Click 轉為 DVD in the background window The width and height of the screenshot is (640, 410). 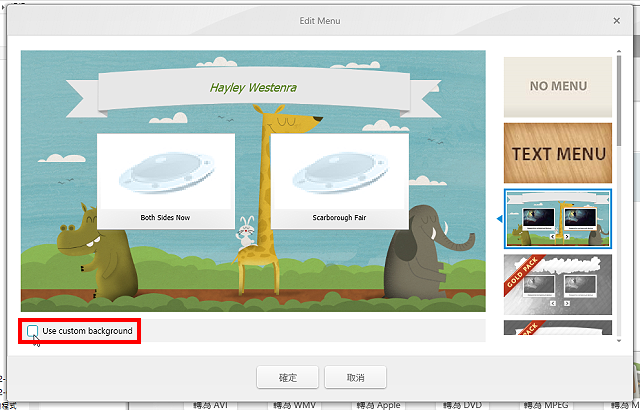(462, 406)
